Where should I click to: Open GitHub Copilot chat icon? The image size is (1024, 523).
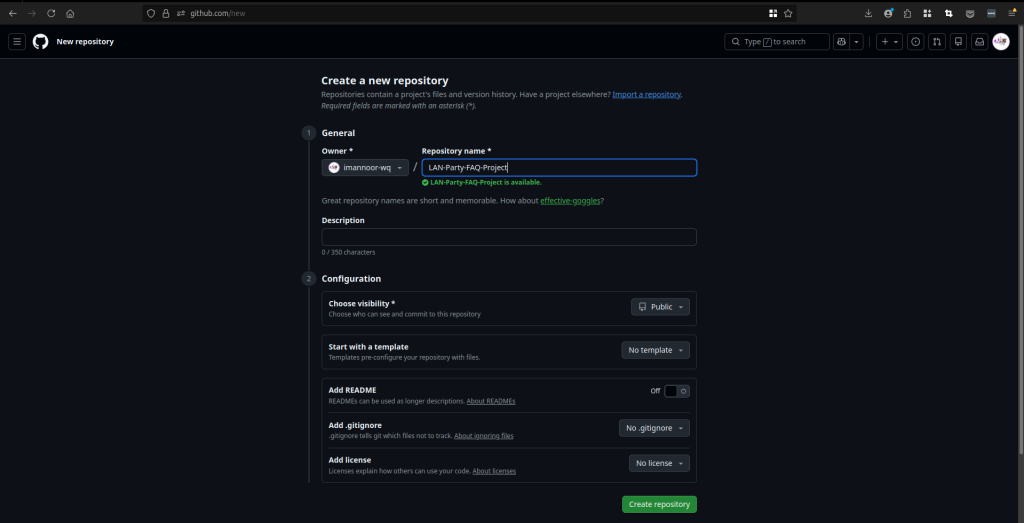tap(842, 42)
